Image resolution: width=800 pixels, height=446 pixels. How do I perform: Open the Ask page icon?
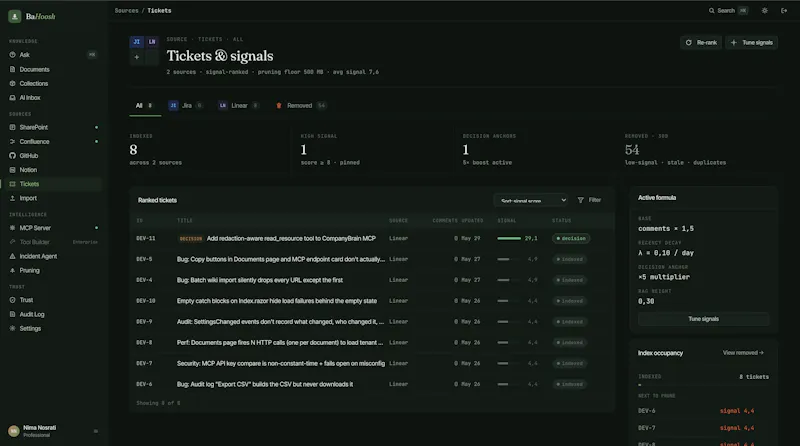[12, 55]
